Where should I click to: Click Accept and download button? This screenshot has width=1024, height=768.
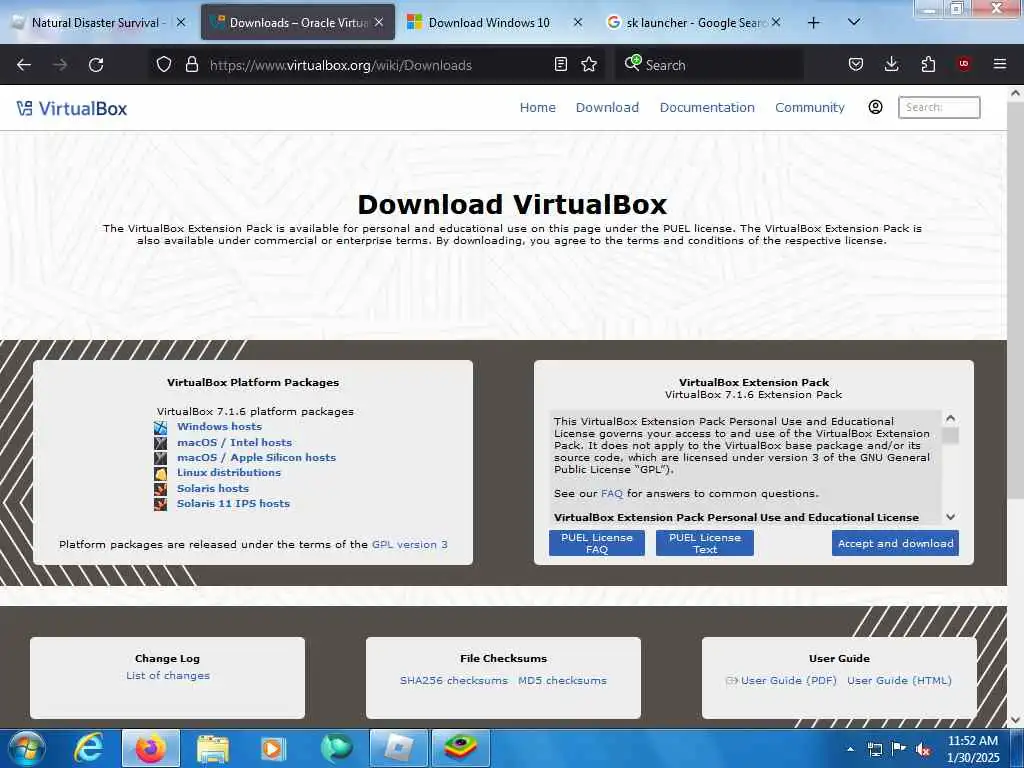click(895, 543)
